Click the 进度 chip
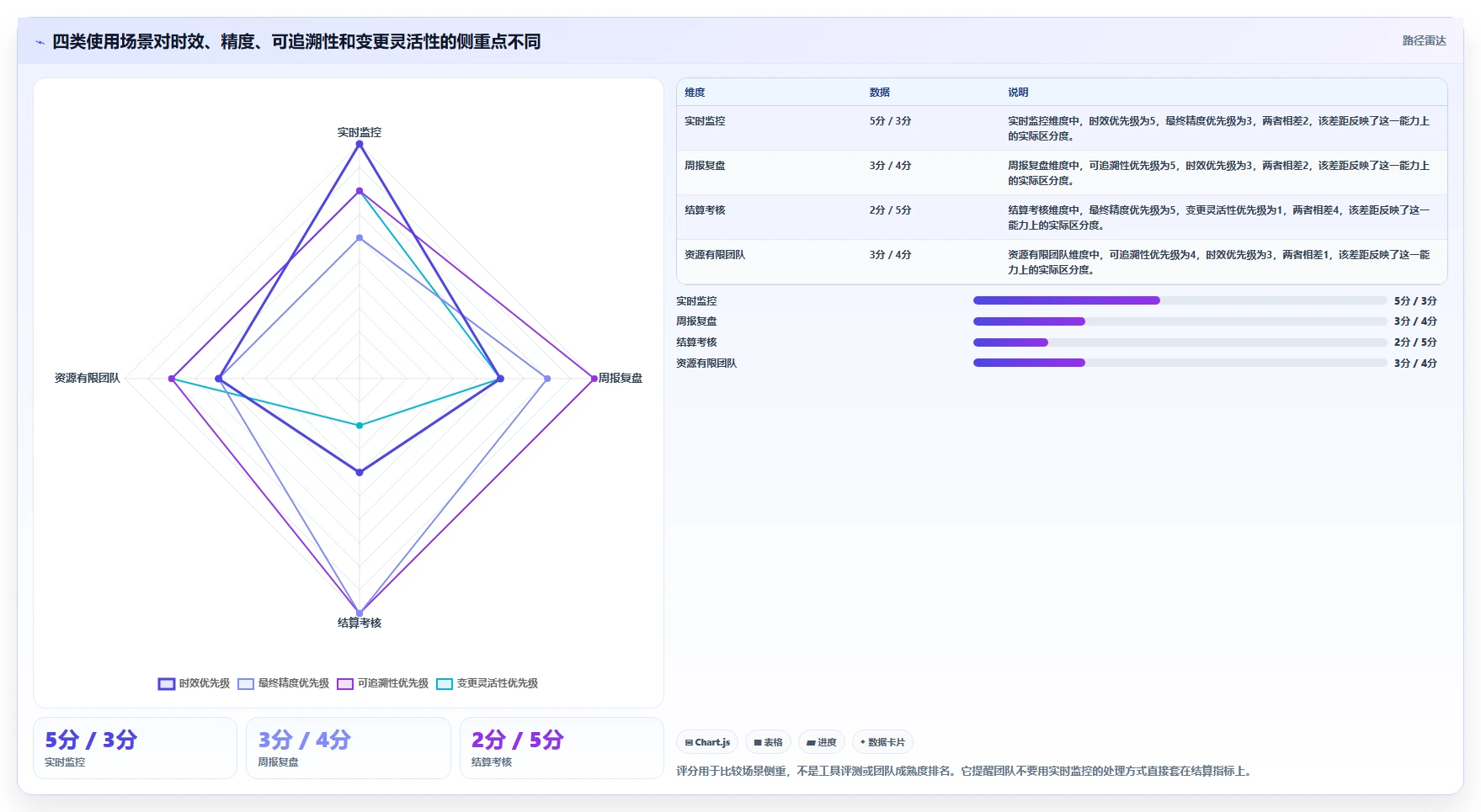Viewport: 1481px width, 812px height. 821,742
